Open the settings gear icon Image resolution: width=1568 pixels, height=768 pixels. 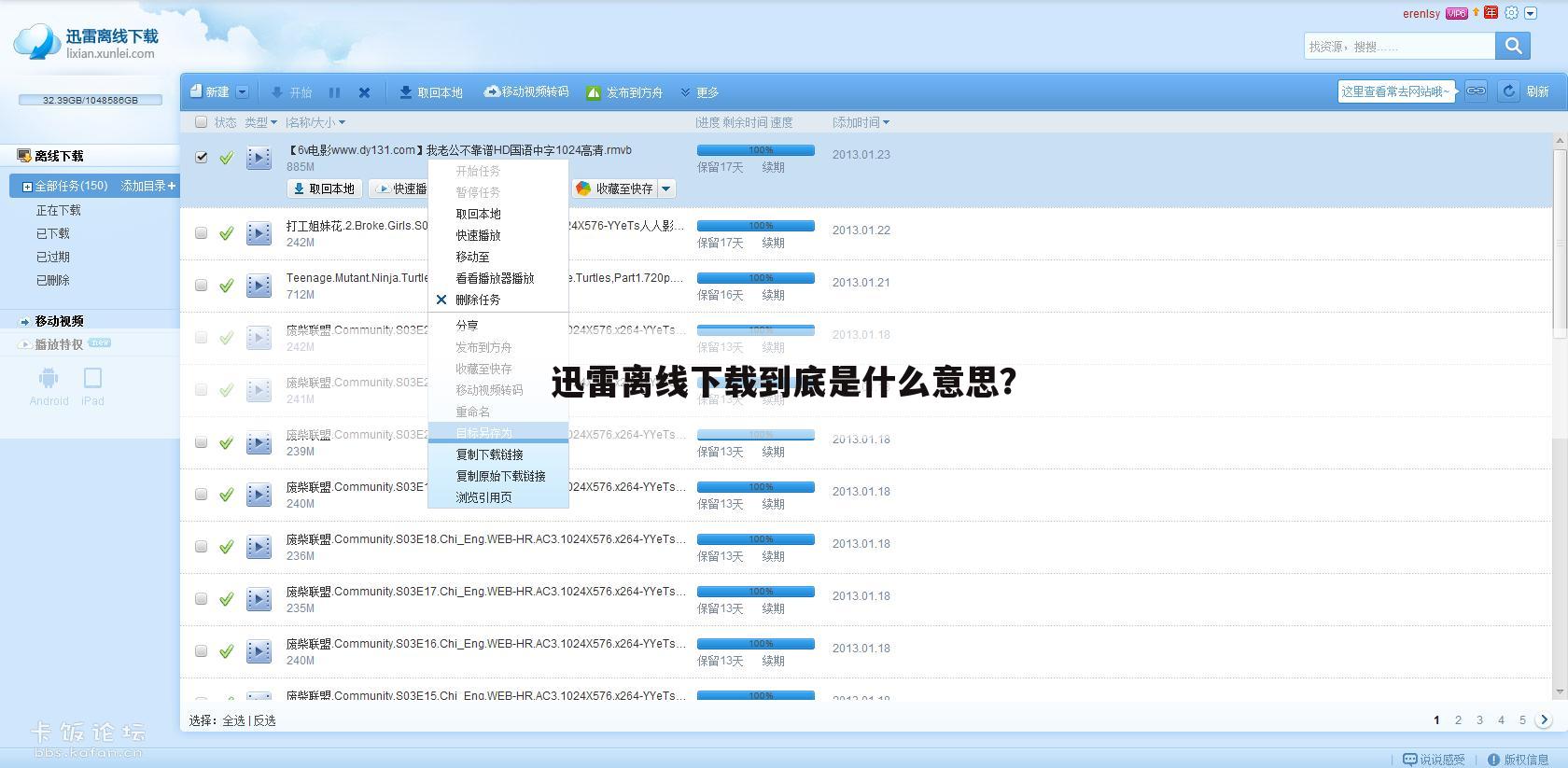pyautogui.click(x=1511, y=13)
